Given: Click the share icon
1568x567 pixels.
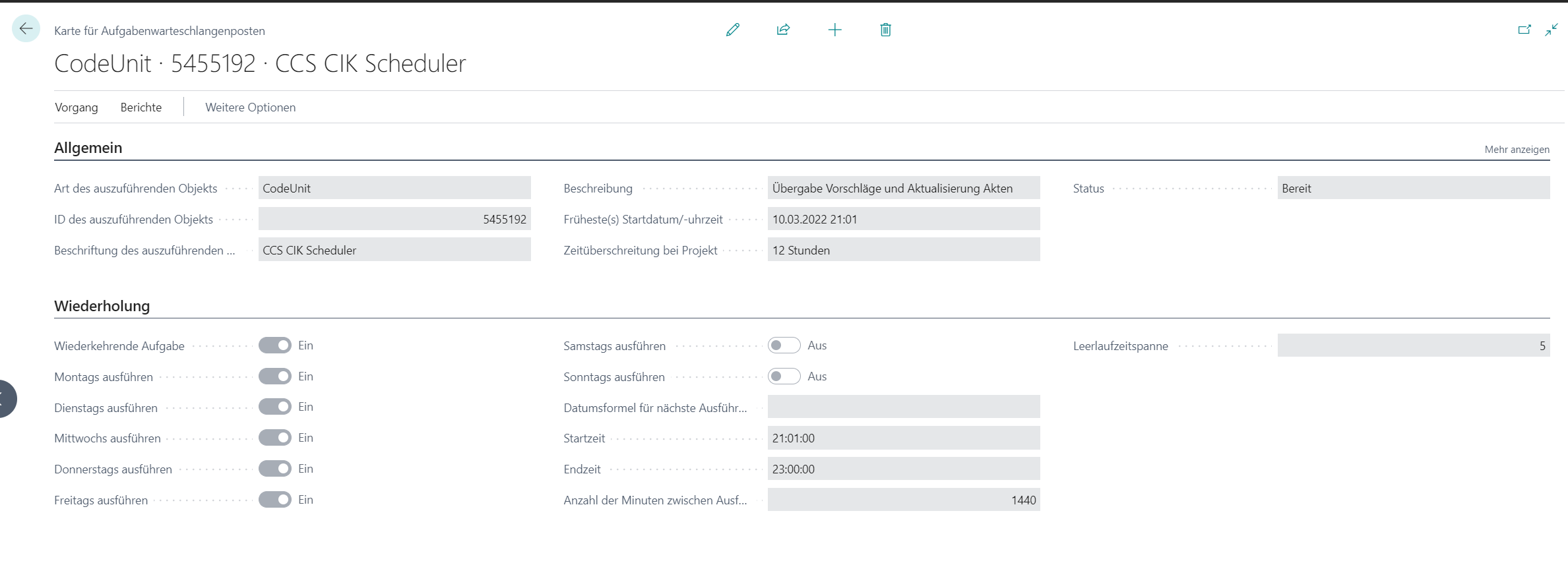Looking at the screenshot, I should click(783, 30).
